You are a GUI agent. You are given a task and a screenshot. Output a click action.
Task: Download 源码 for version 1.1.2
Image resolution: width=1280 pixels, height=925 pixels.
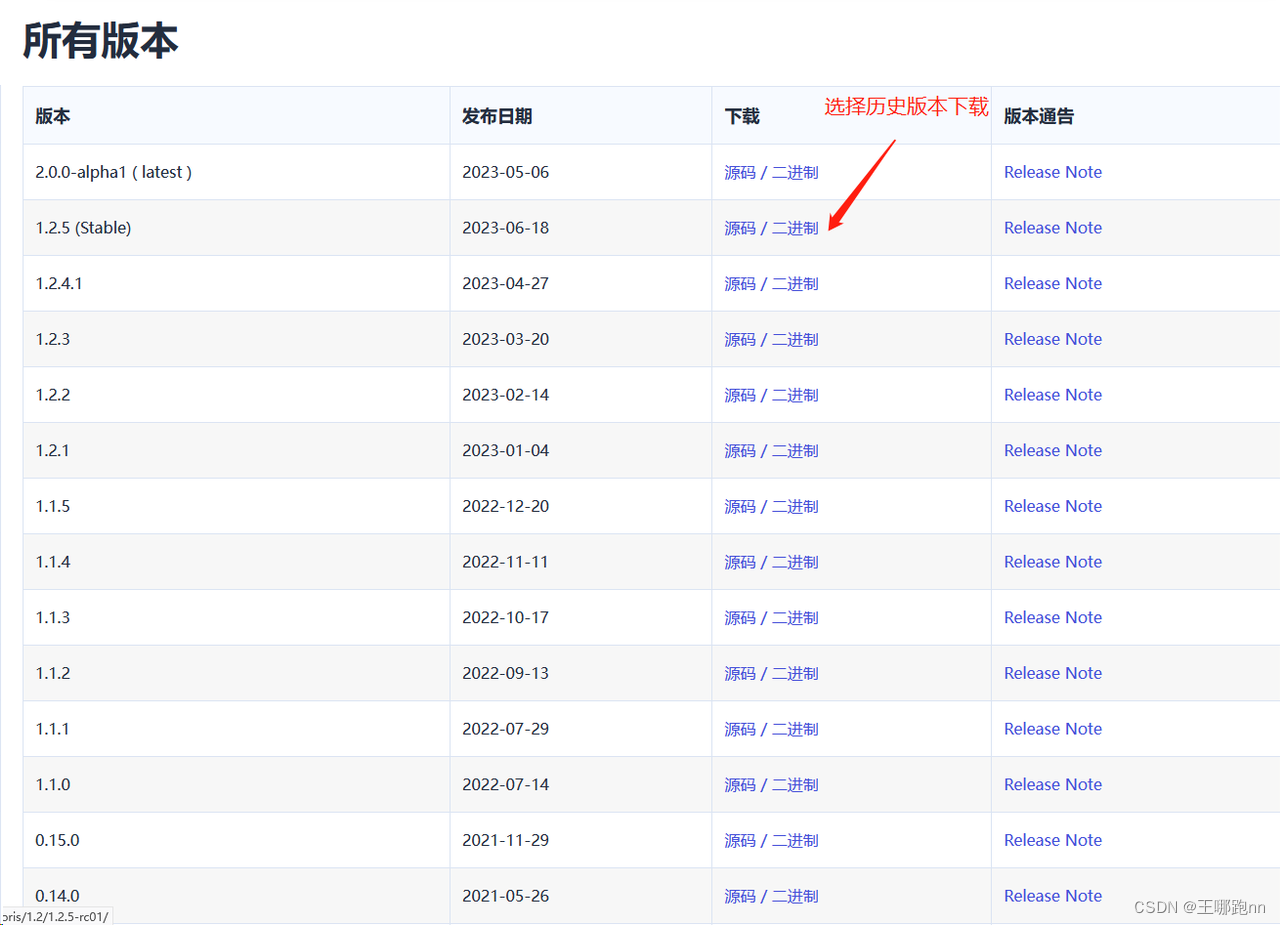coord(740,673)
